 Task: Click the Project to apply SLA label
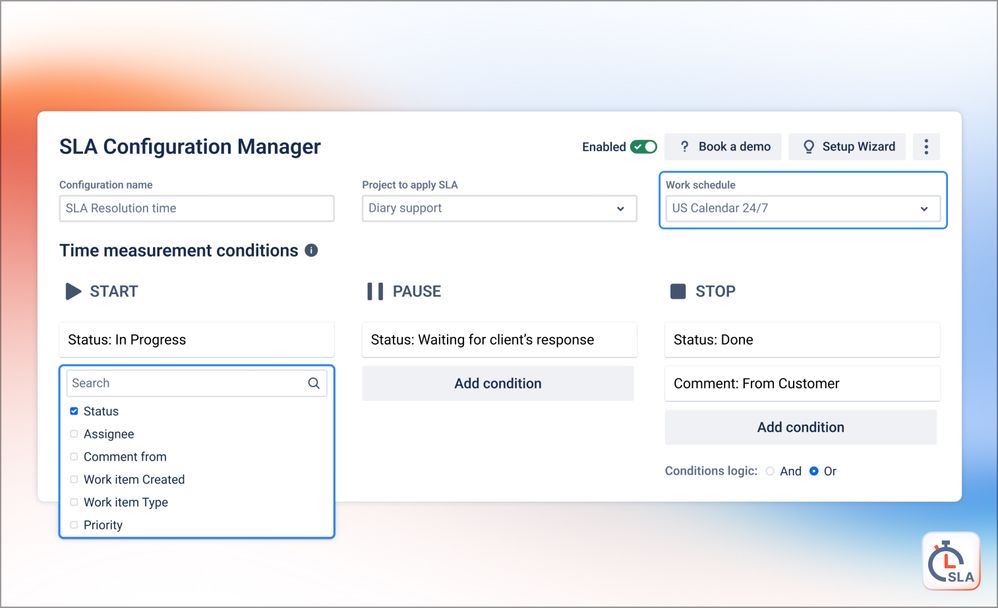(410, 185)
